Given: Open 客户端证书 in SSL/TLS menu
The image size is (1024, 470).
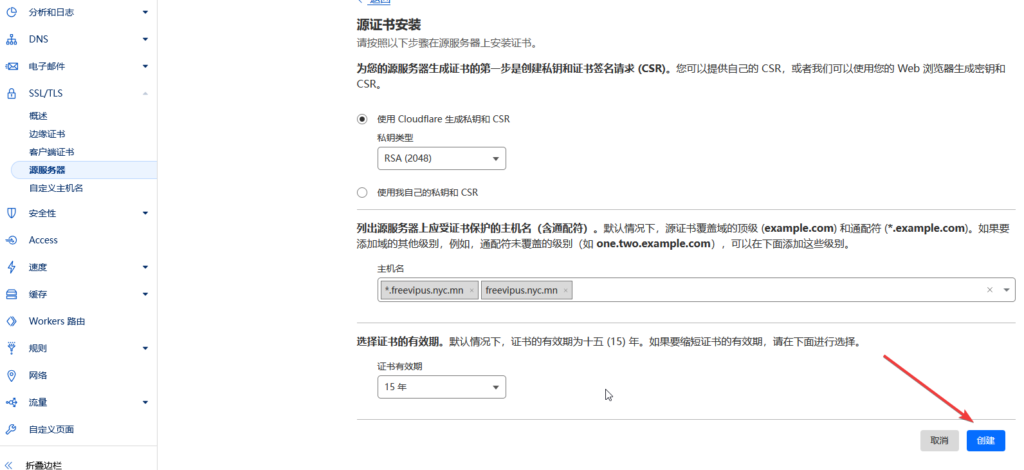Looking at the screenshot, I should 51,152.
